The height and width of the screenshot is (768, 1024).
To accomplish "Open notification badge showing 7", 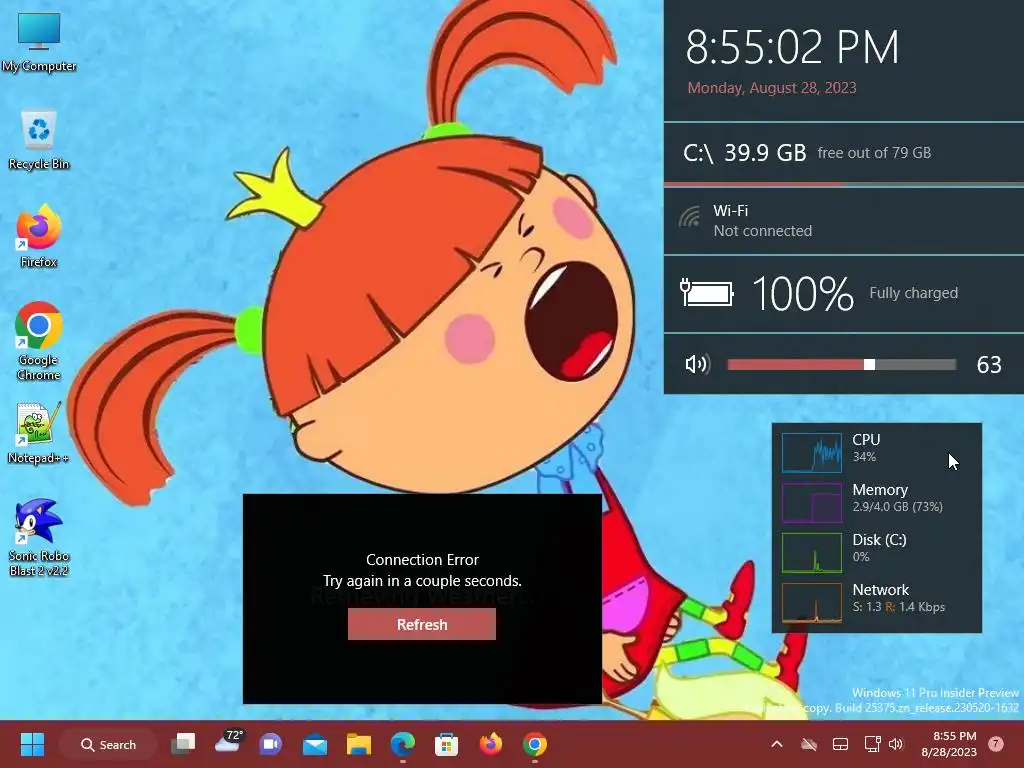I will tap(995, 744).
